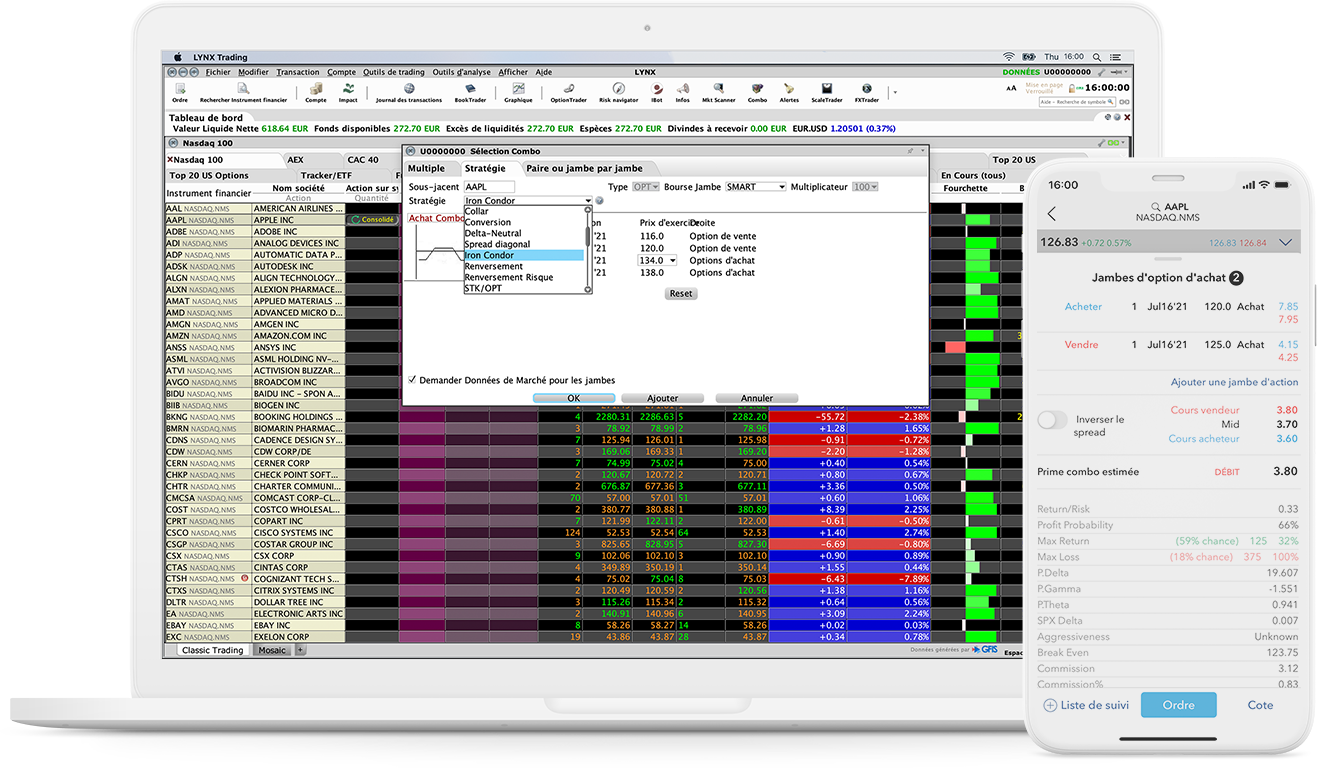
Task: Select the Mosaic workspace tab
Action: [271, 650]
